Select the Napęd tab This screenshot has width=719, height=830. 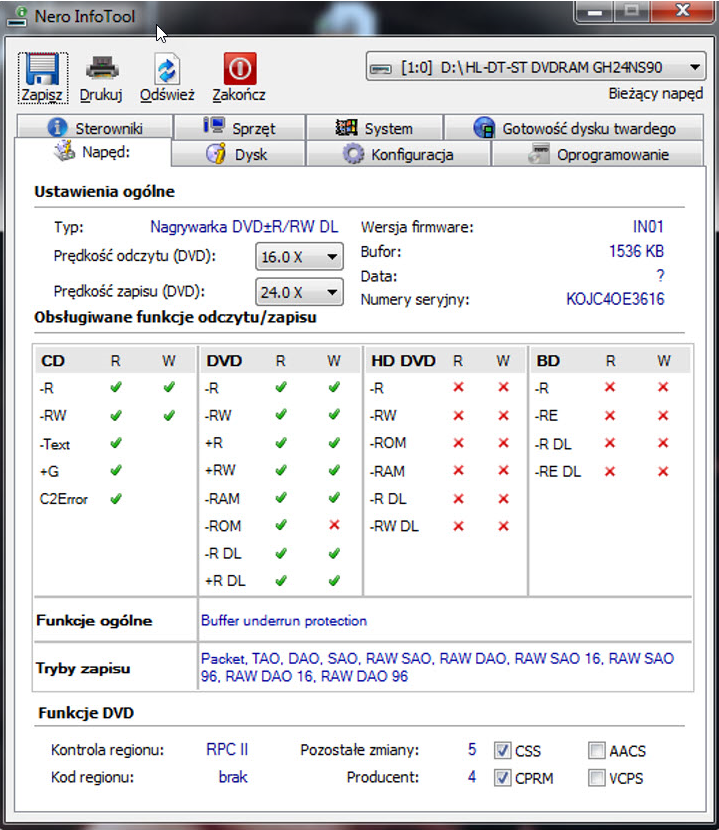(x=93, y=152)
